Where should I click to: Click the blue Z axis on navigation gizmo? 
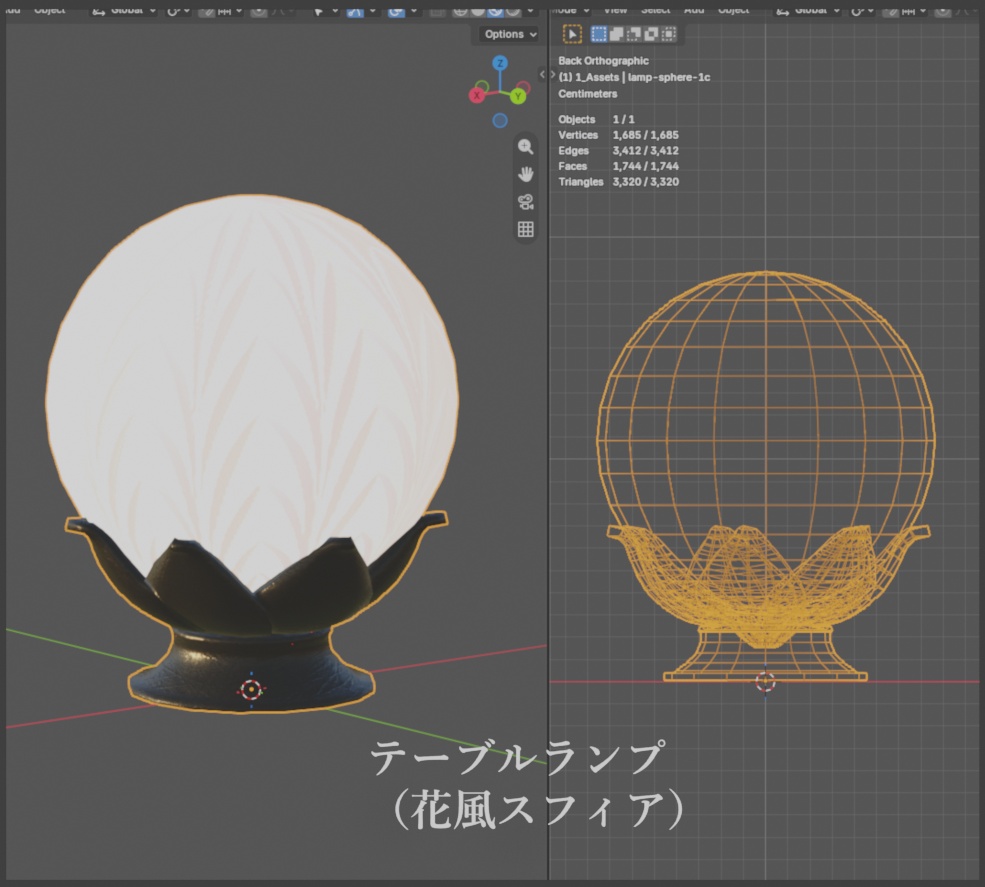[x=500, y=63]
